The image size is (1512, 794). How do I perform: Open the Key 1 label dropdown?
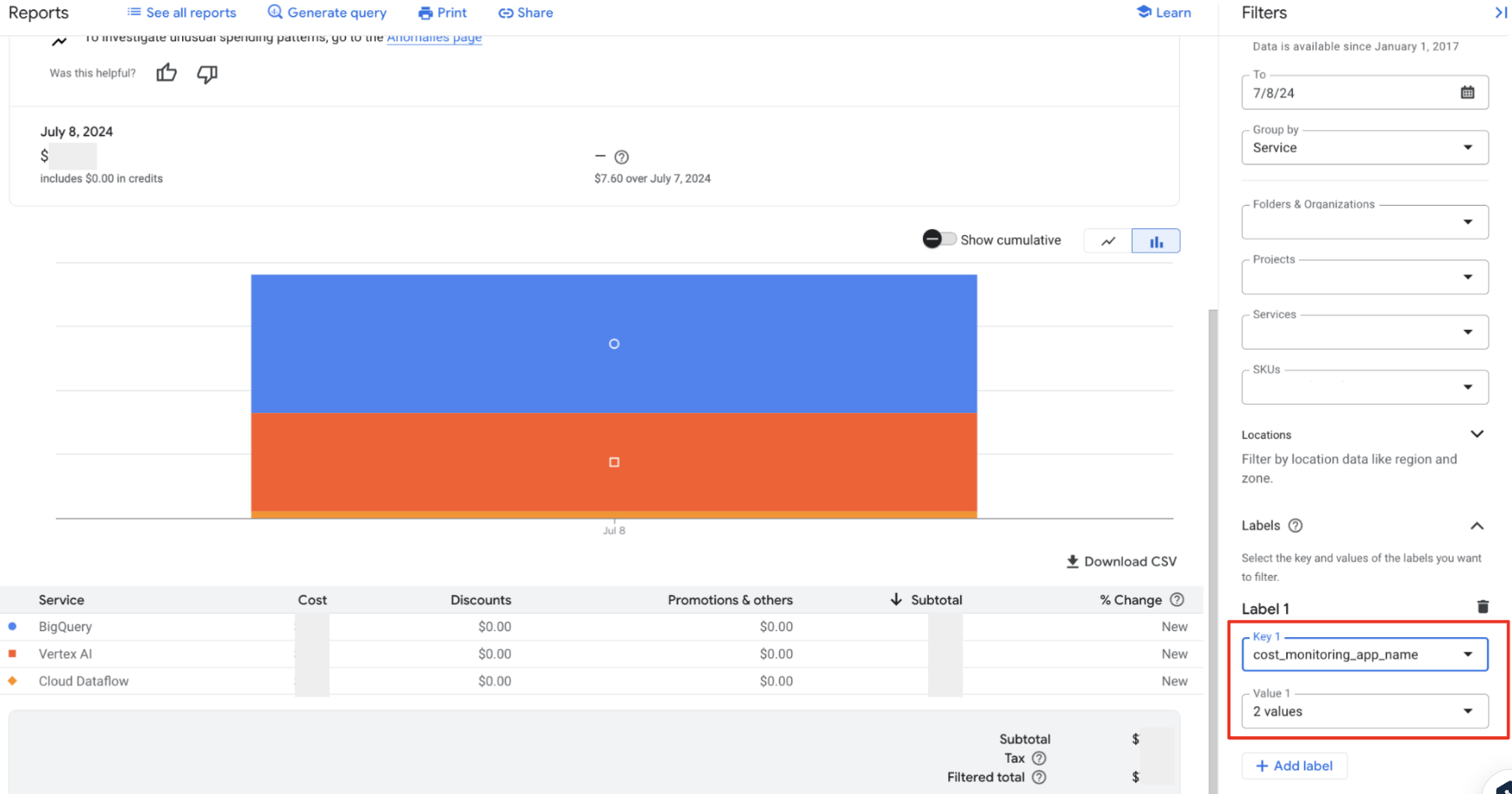pos(1365,655)
